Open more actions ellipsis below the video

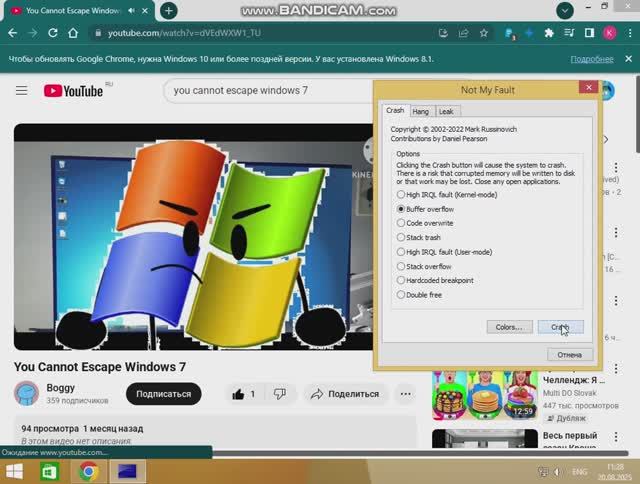coord(405,394)
